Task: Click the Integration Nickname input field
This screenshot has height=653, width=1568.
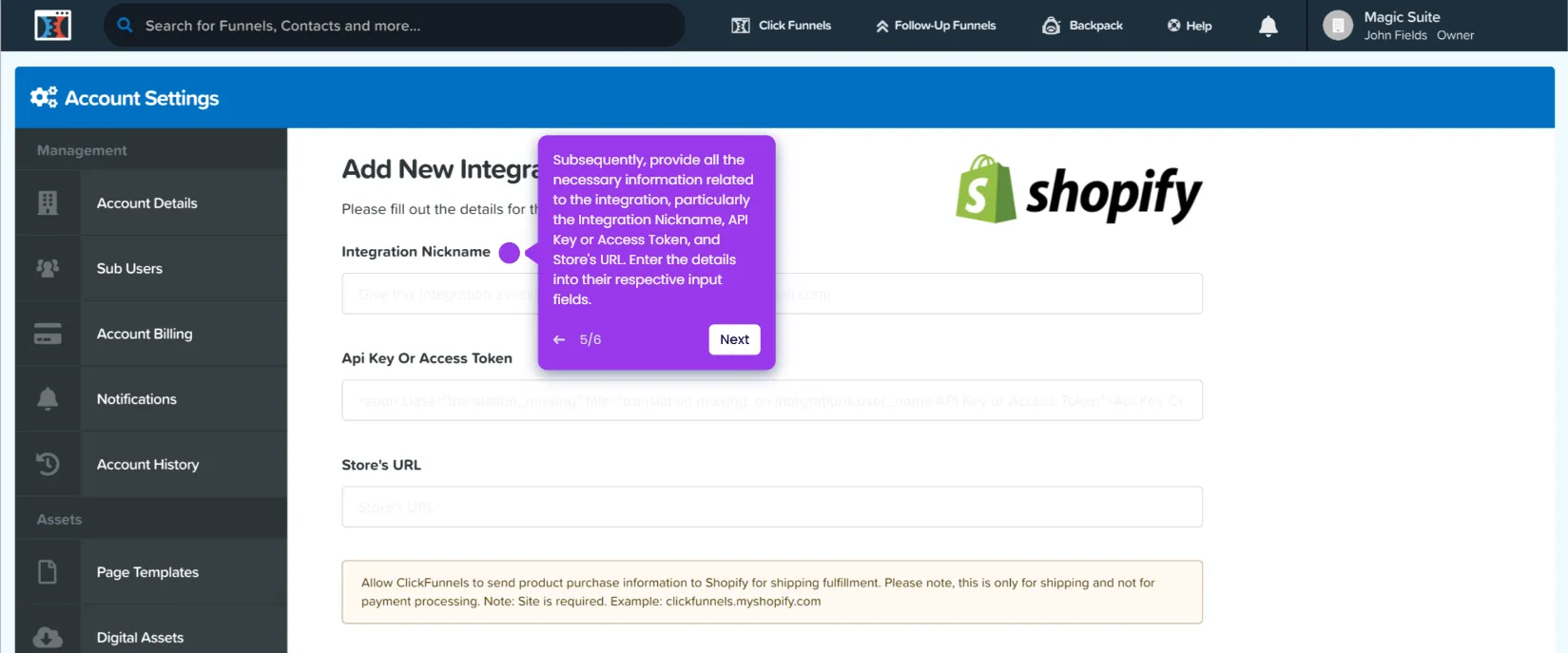Action: 772,294
